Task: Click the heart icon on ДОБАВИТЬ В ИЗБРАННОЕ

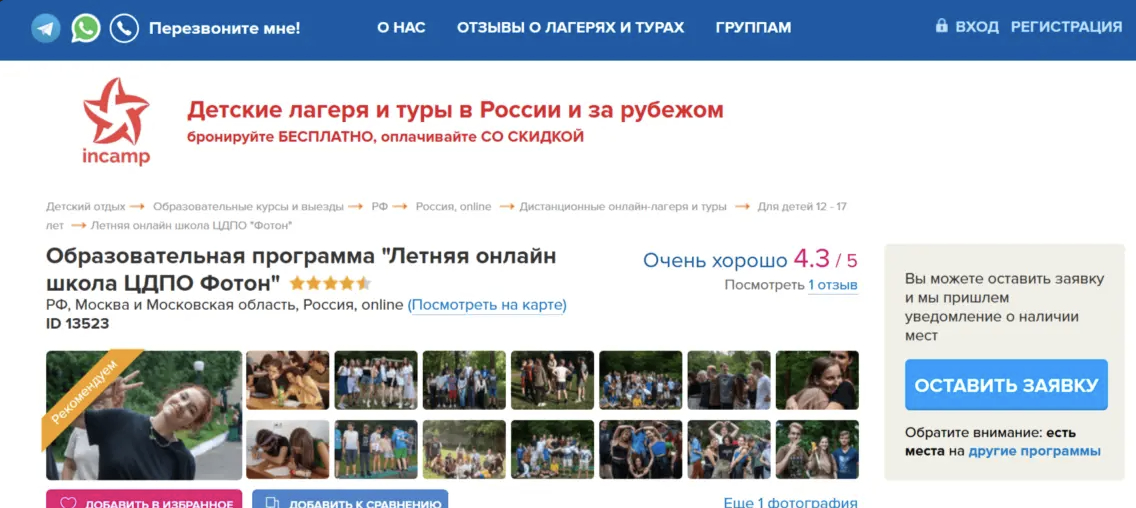Action: pos(68,503)
